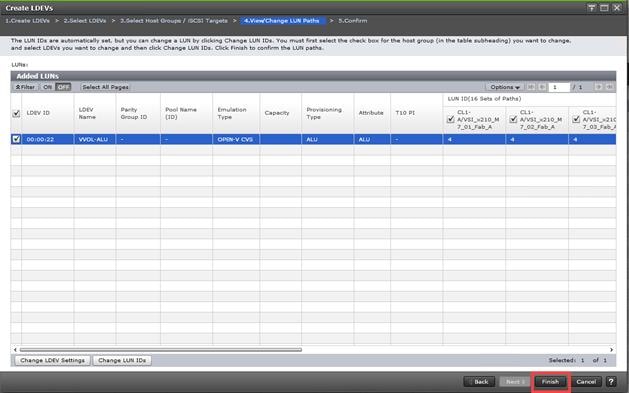Go to first page arrow icon

click(531, 87)
